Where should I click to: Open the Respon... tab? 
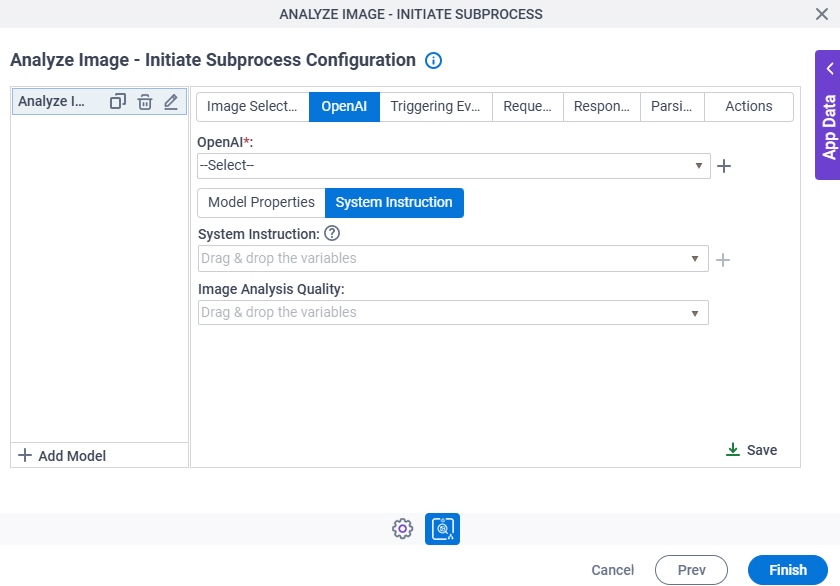coord(602,107)
